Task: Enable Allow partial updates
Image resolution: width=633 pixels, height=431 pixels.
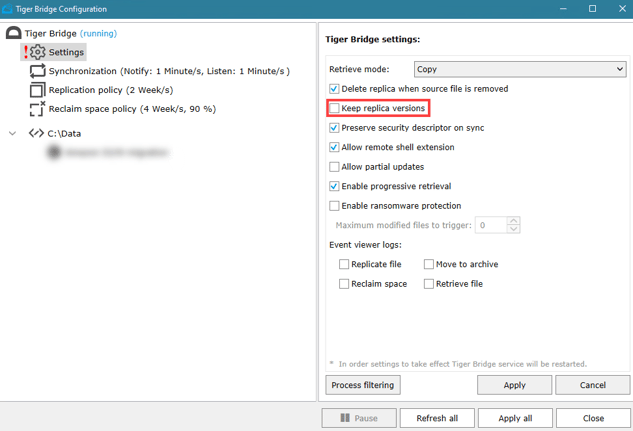Action: coord(334,167)
